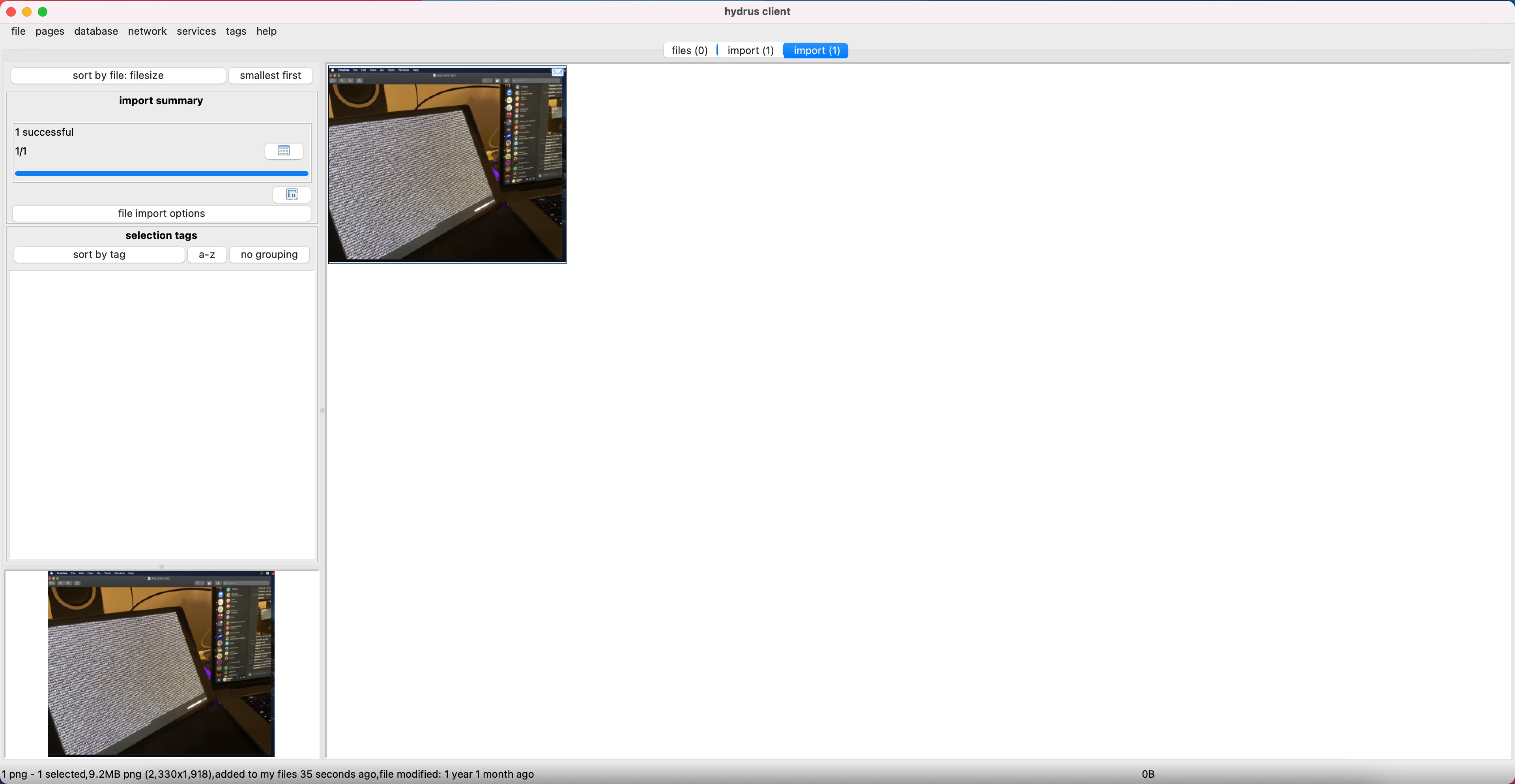Open the database menu
This screenshot has height=784, width=1515.
[x=95, y=31]
